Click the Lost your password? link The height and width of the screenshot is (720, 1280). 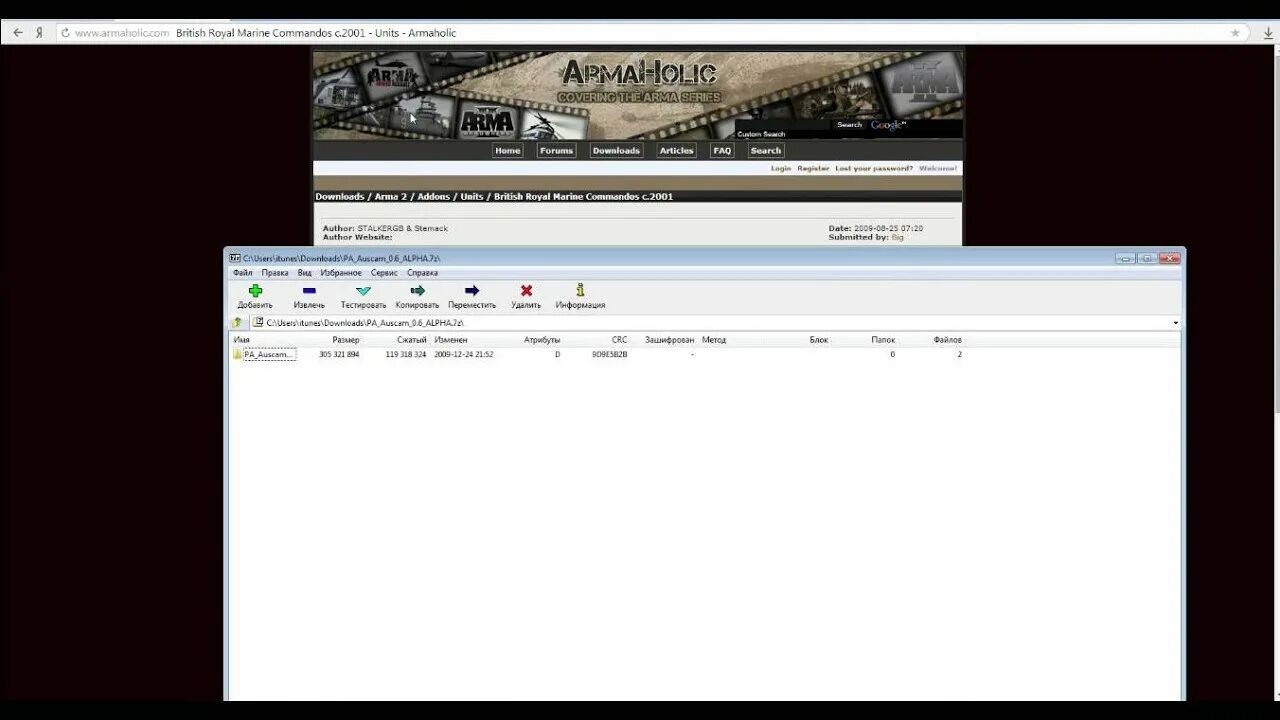pos(874,168)
